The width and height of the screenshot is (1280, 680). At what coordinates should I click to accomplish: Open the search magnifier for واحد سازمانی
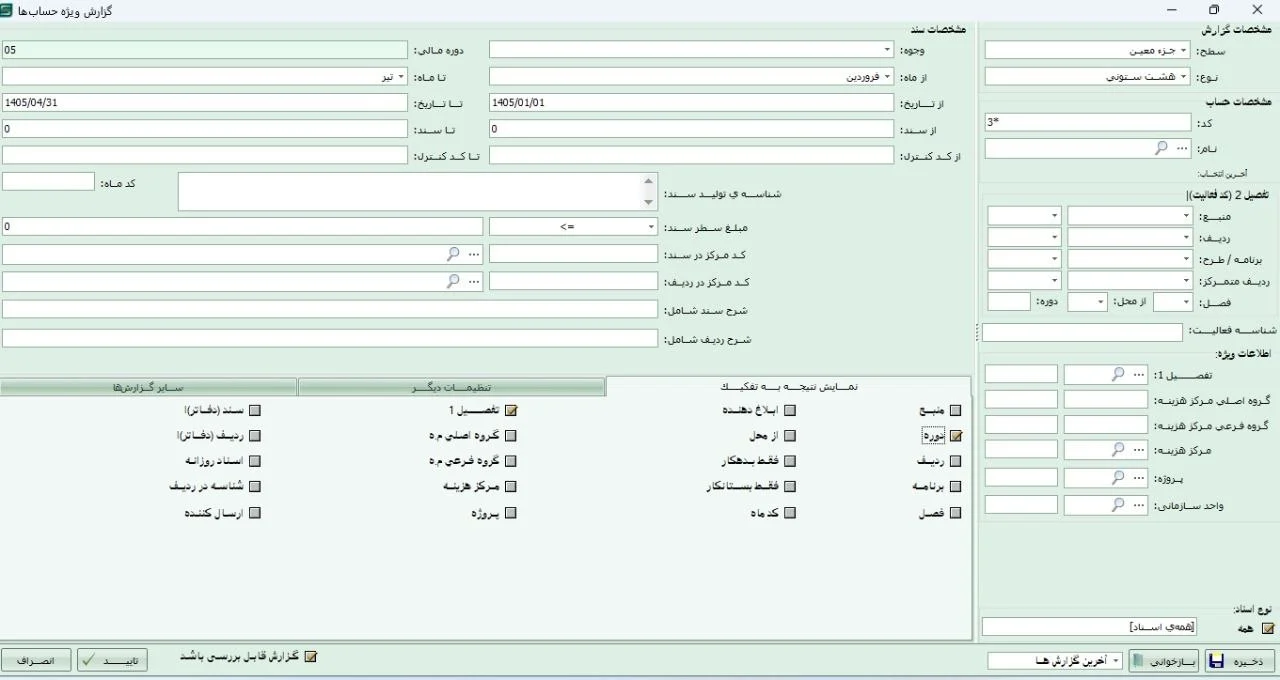(1119, 505)
